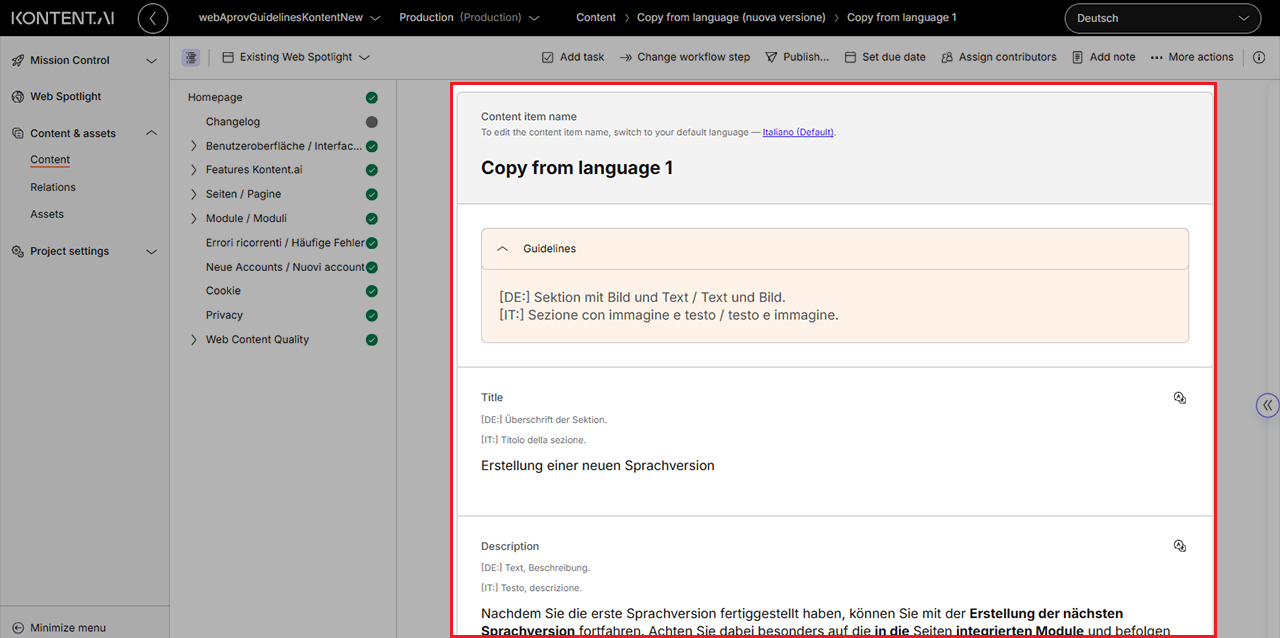The image size is (1280, 638).
Task: Click Italiano (Default) language link
Action: point(797,132)
